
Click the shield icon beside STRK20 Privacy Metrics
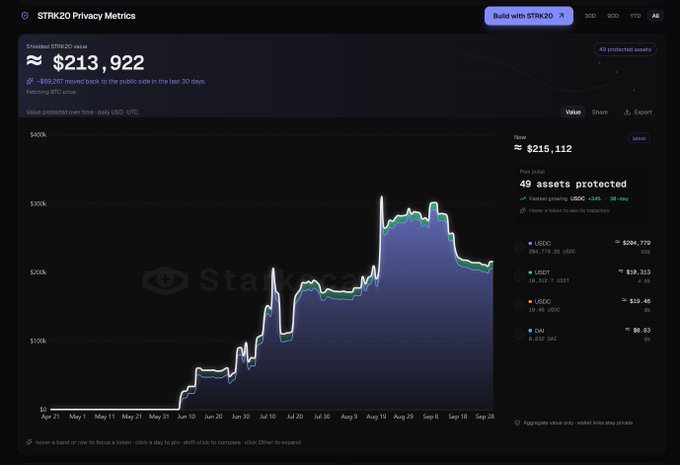pyautogui.click(x=25, y=16)
